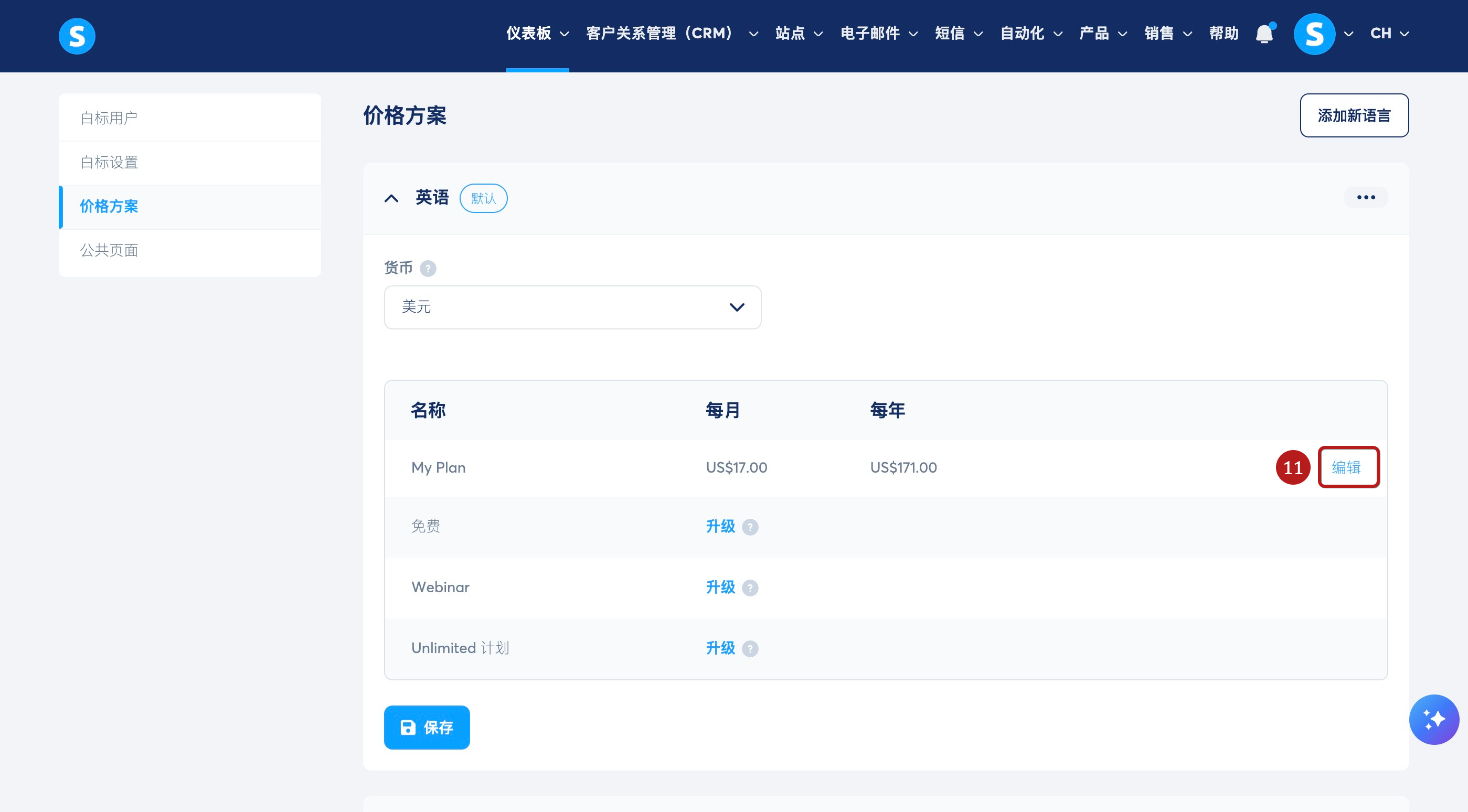Click help icon beside 免费 升级
This screenshot has height=812, width=1468.
click(x=750, y=527)
